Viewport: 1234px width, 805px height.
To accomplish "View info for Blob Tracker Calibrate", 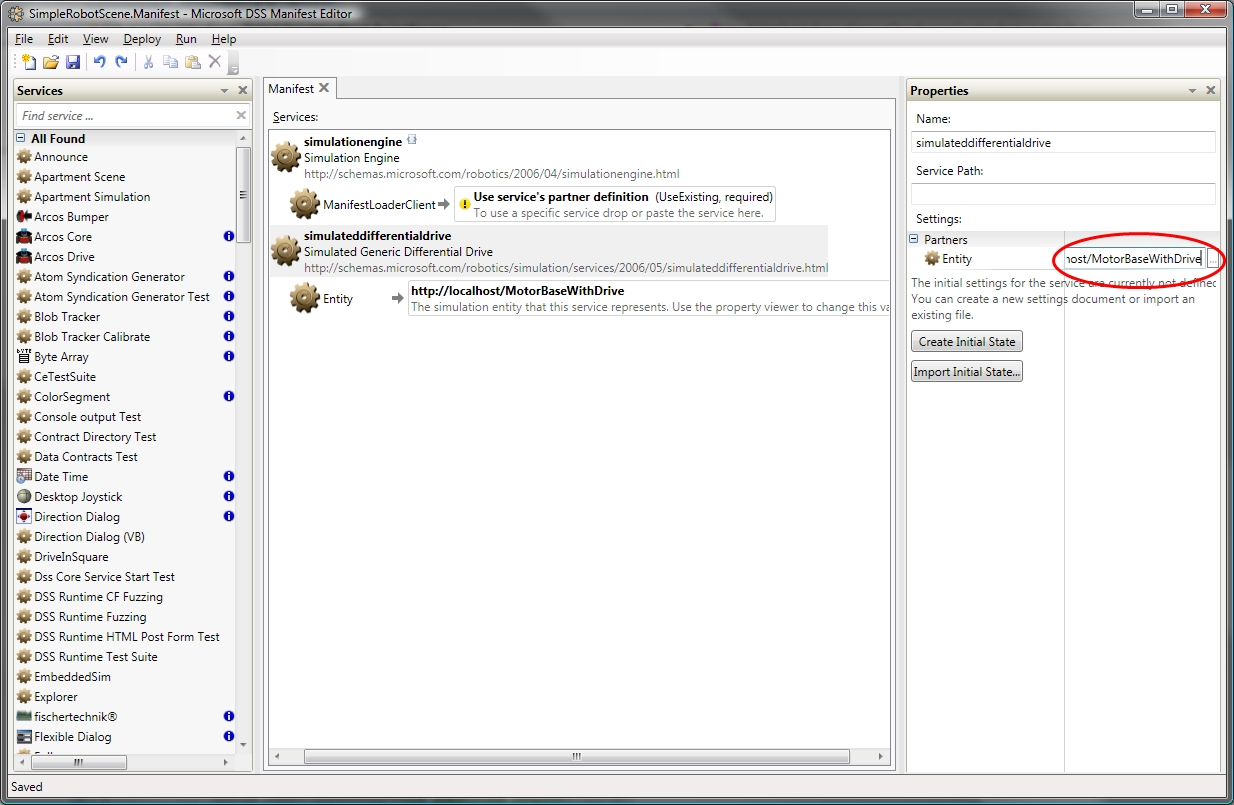I will (229, 337).
